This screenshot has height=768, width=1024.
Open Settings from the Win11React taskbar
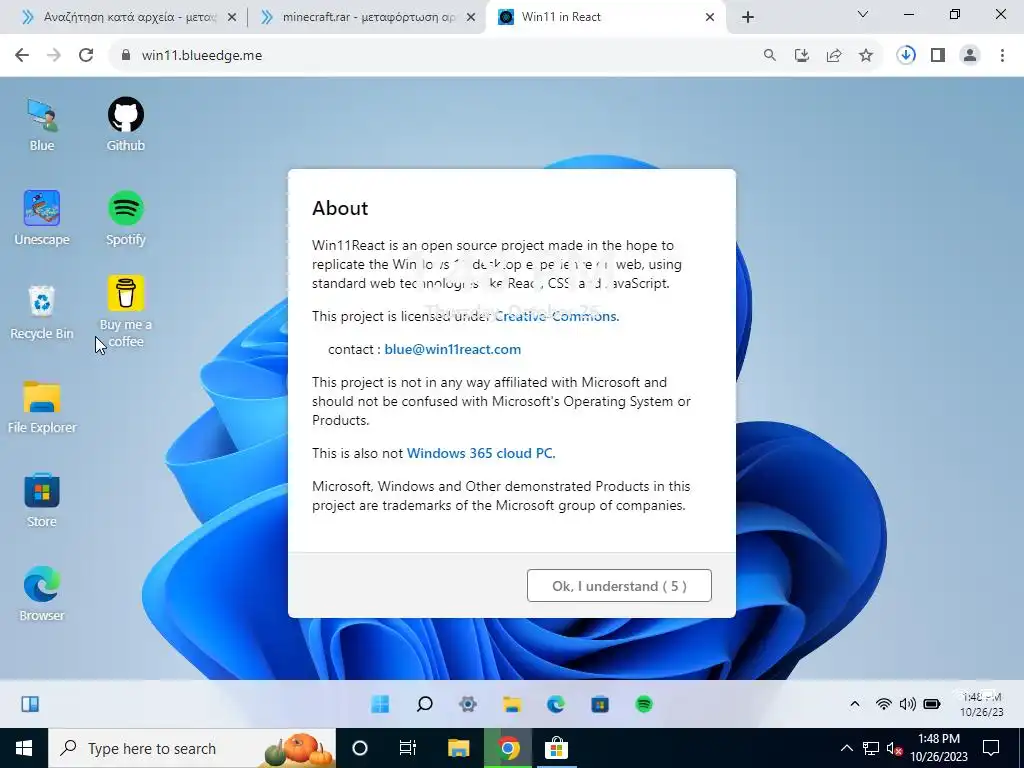point(468,704)
